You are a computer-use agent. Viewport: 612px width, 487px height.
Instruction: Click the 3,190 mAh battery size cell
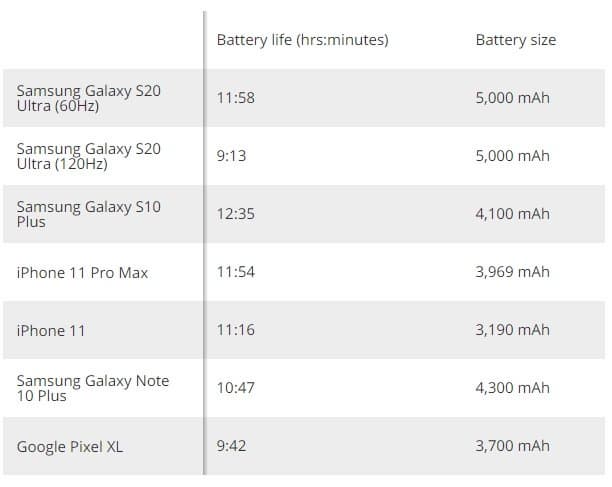512,331
